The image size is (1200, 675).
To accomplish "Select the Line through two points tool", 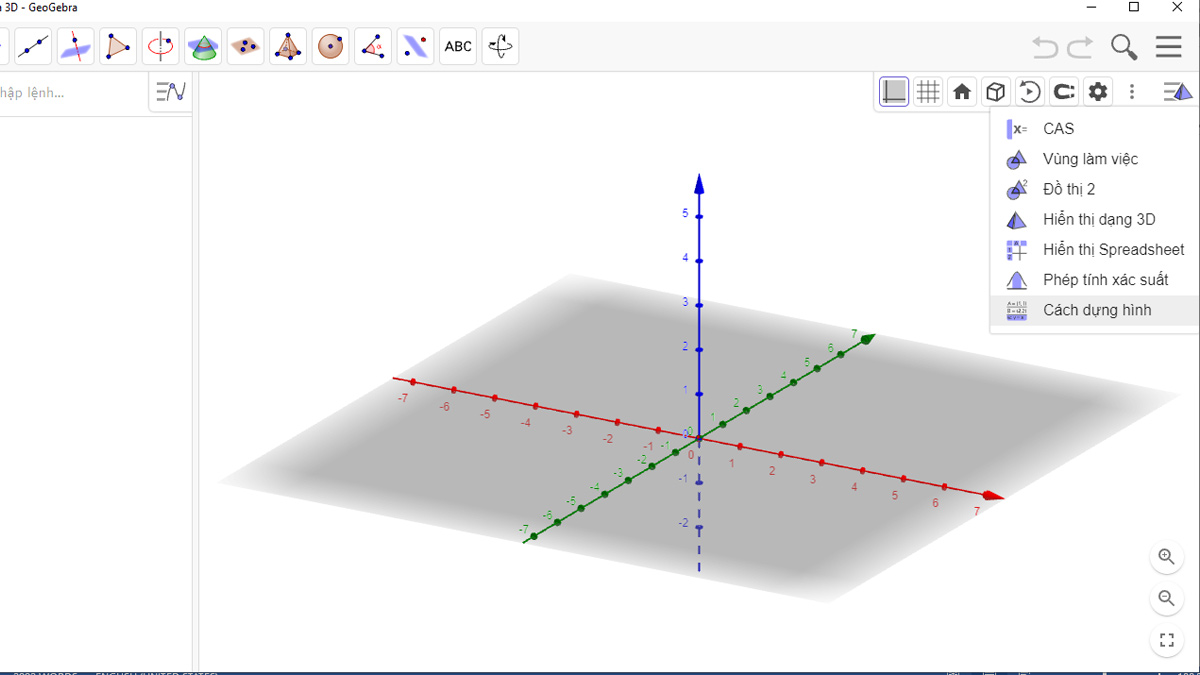I will click(x=34, y=46).
